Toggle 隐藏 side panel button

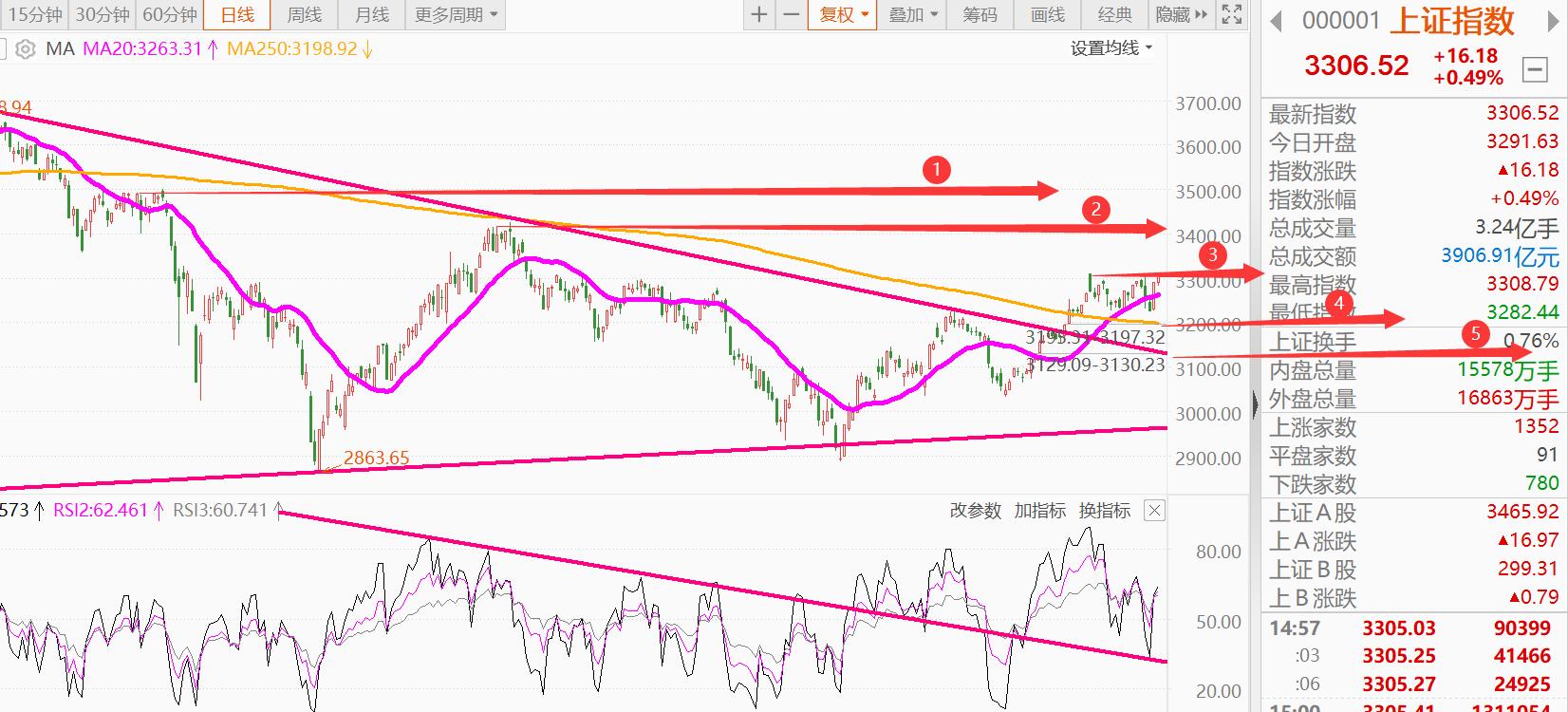point(1182,14)
